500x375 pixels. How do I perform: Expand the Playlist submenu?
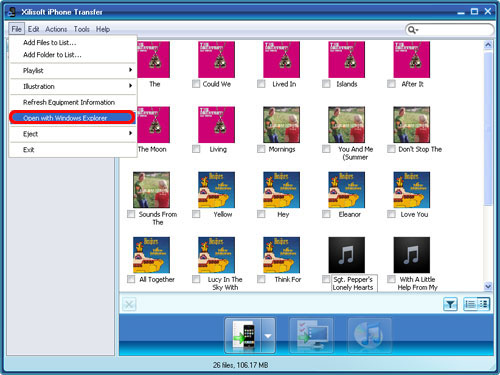click(x=73, y=71)
